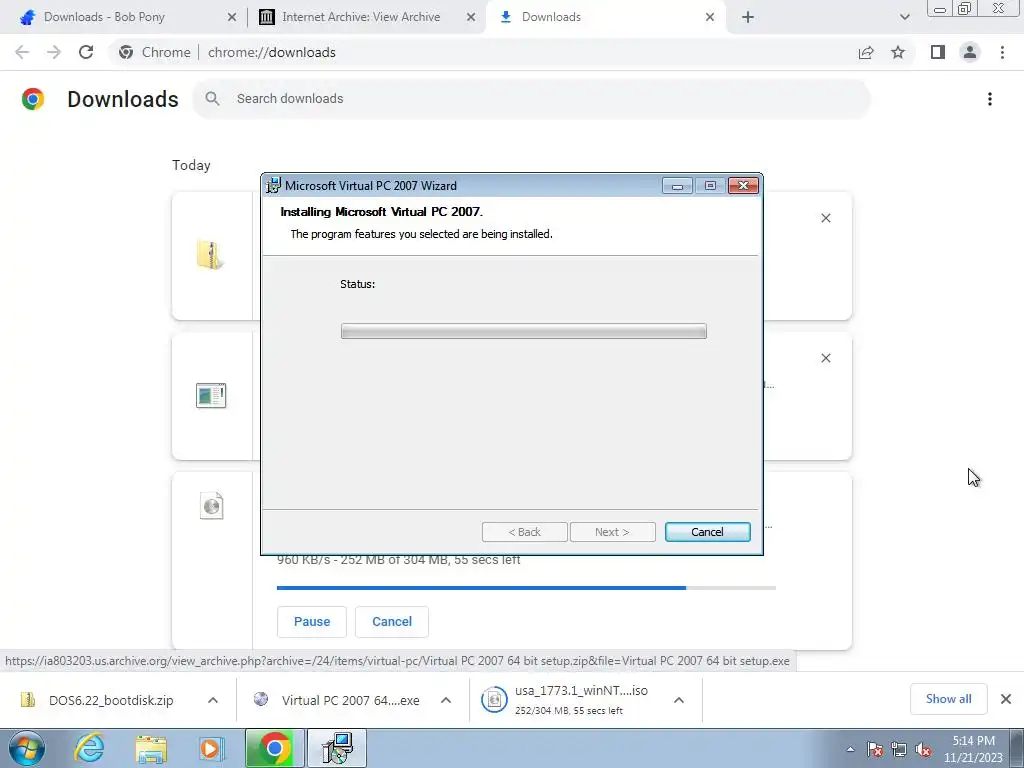Select Chrome in the taskbar
This screenshot has height=768, width=1024.
pos(275,748)
